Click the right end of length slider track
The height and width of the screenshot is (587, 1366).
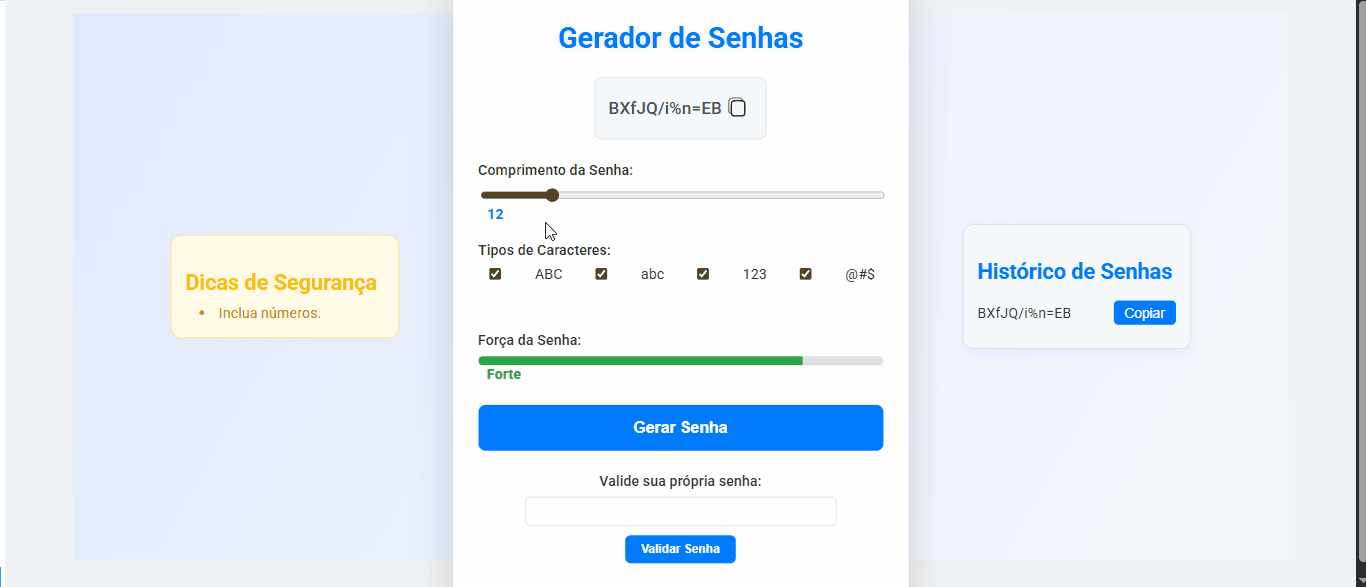[x=880, y=195]
